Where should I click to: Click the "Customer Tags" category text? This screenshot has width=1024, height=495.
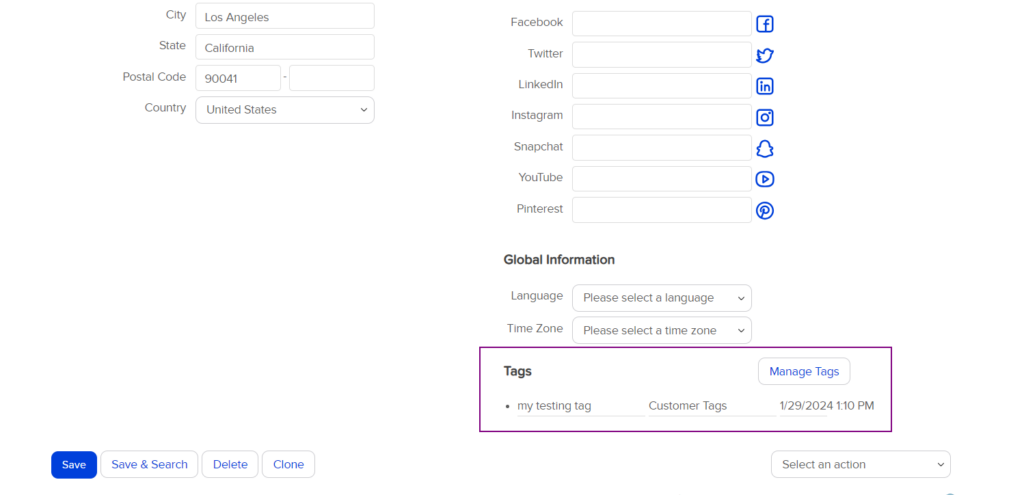pos(688,406)
